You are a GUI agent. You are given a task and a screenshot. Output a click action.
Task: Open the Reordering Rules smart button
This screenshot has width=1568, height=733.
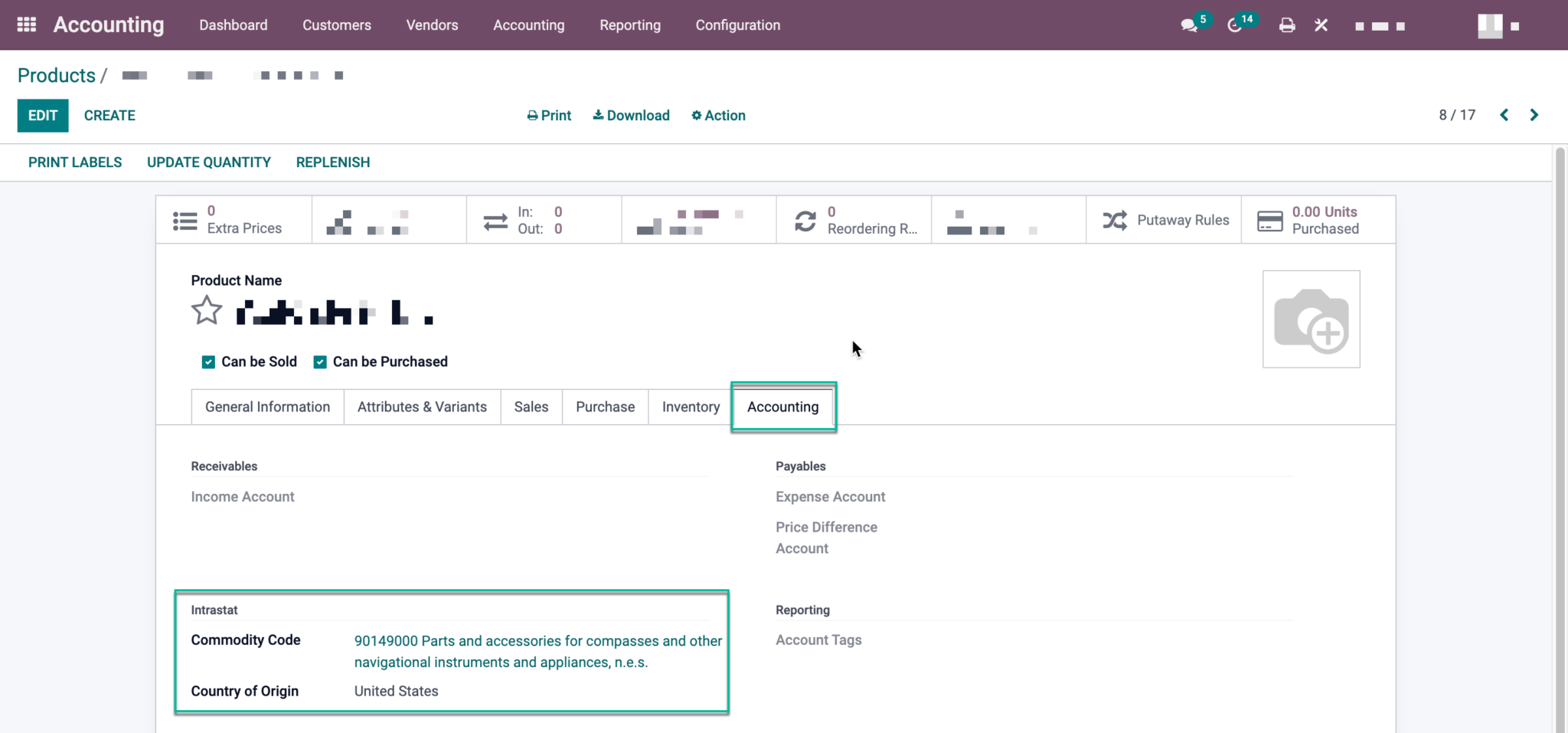pos(854,220)
